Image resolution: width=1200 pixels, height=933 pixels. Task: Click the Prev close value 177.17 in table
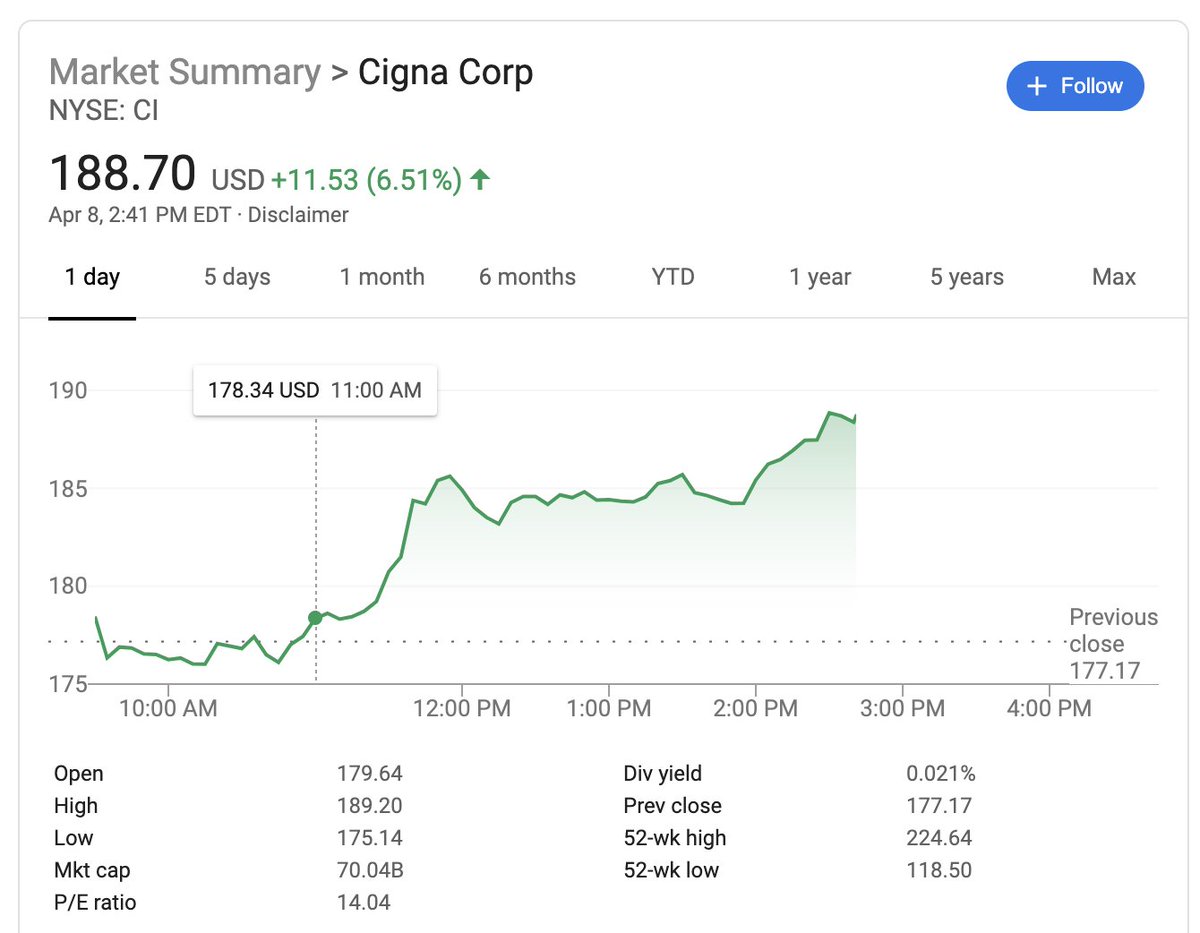[x=939, y=806]
